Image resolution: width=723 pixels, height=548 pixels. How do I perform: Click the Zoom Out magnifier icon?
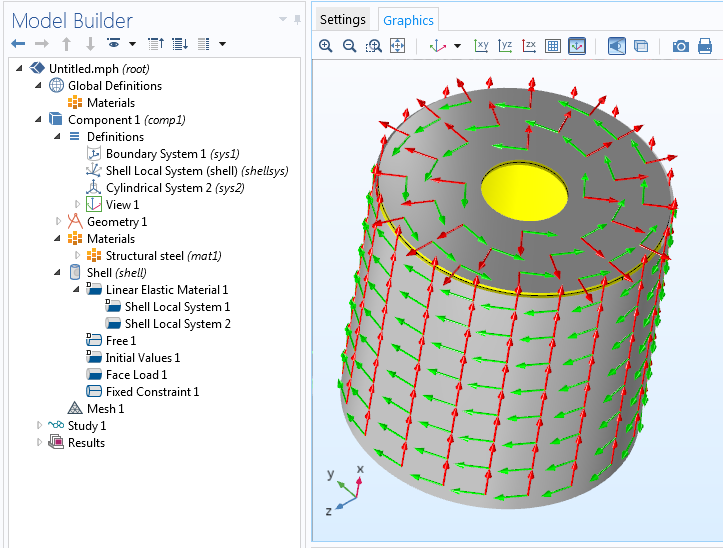tap(349, 46)
